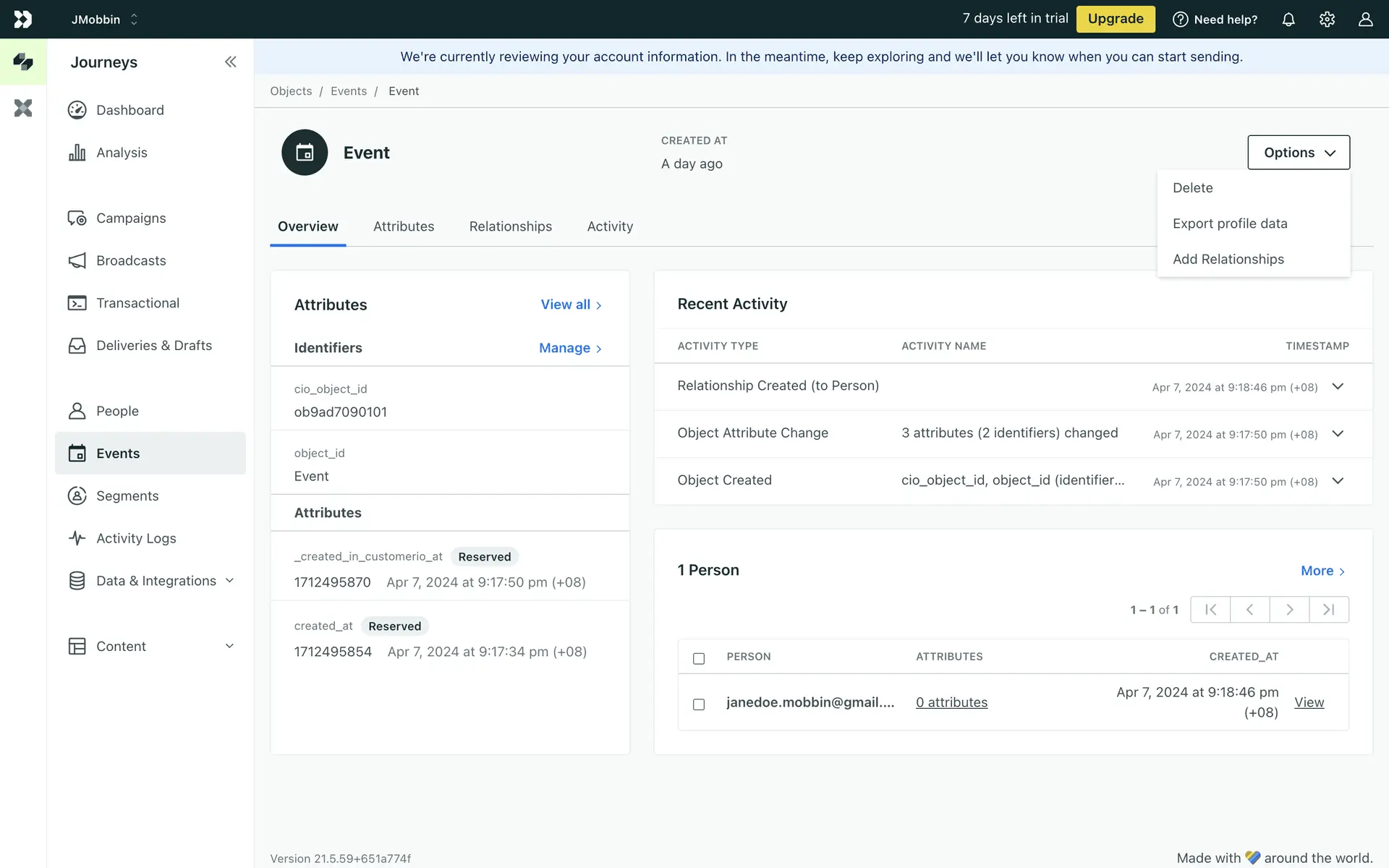
Task: Choose Export profile data option
Action: pyautogui.click(x=1230, y=224)
